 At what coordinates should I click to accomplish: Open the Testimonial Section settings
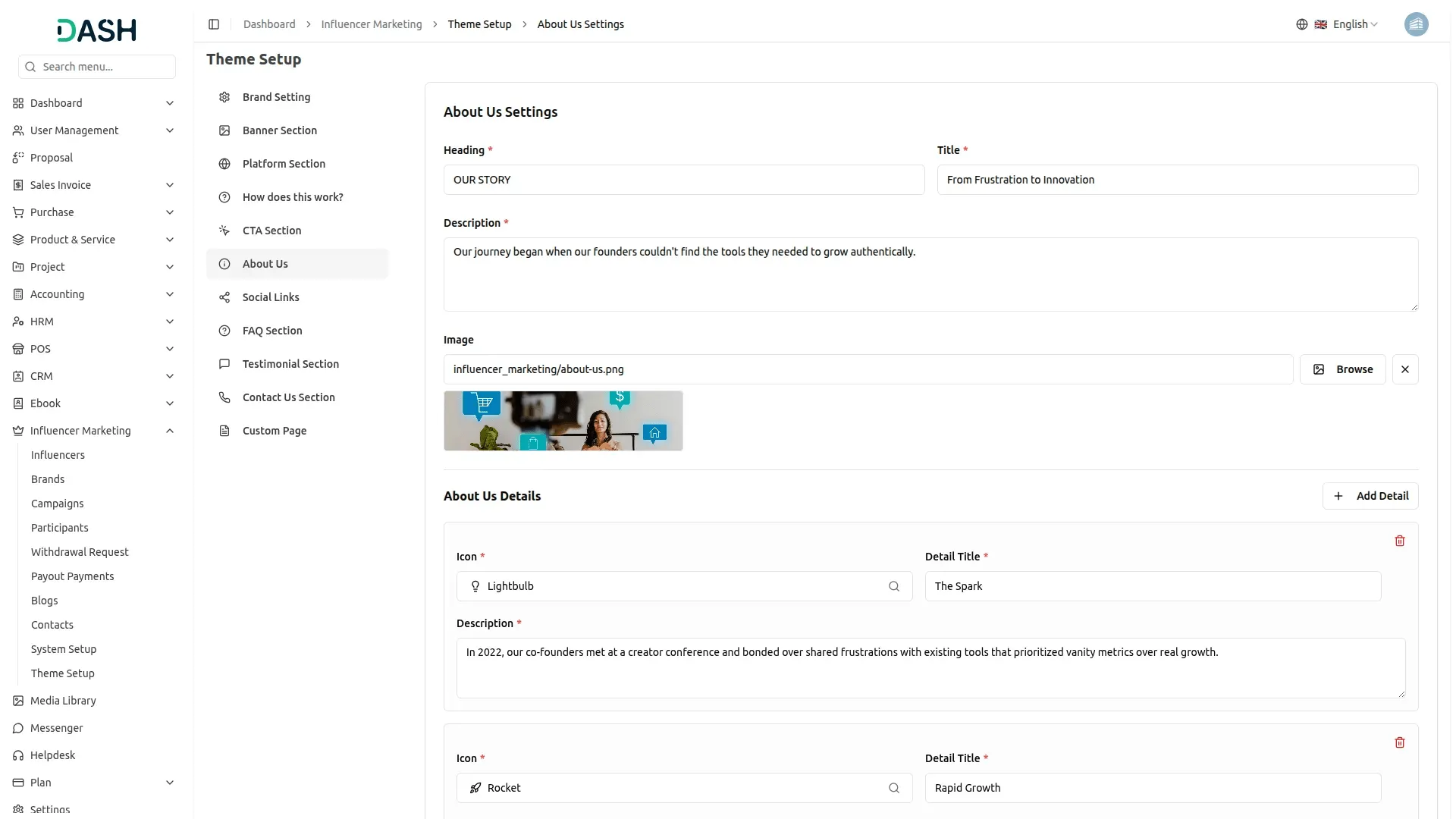290,364
